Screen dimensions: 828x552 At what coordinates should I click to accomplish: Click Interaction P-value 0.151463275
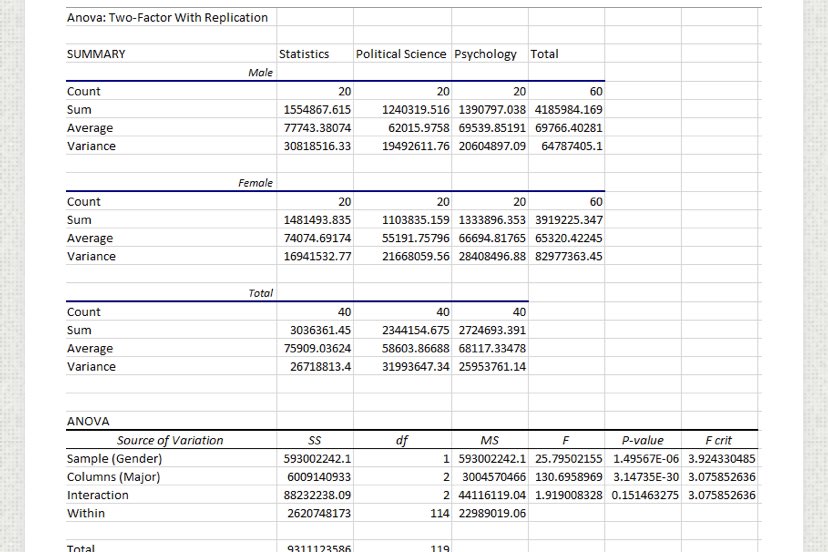click(645, 495)
